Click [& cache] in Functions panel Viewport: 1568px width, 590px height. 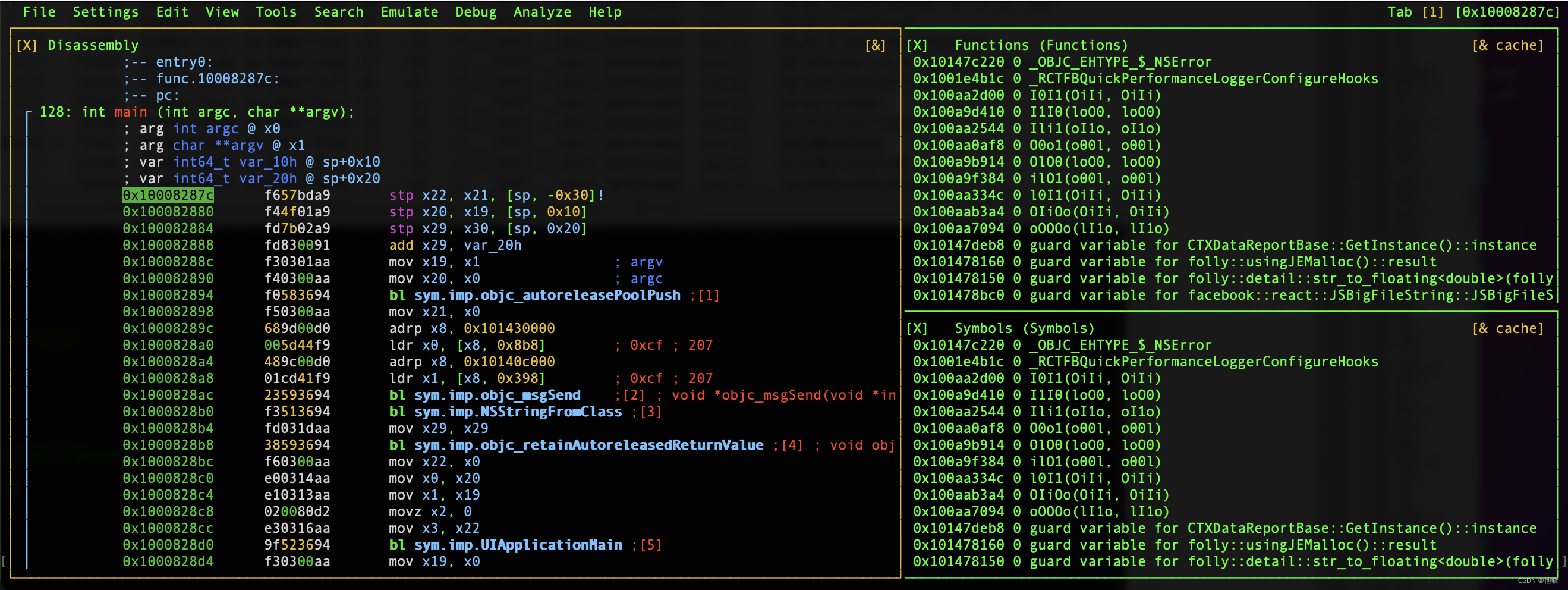1508,45
